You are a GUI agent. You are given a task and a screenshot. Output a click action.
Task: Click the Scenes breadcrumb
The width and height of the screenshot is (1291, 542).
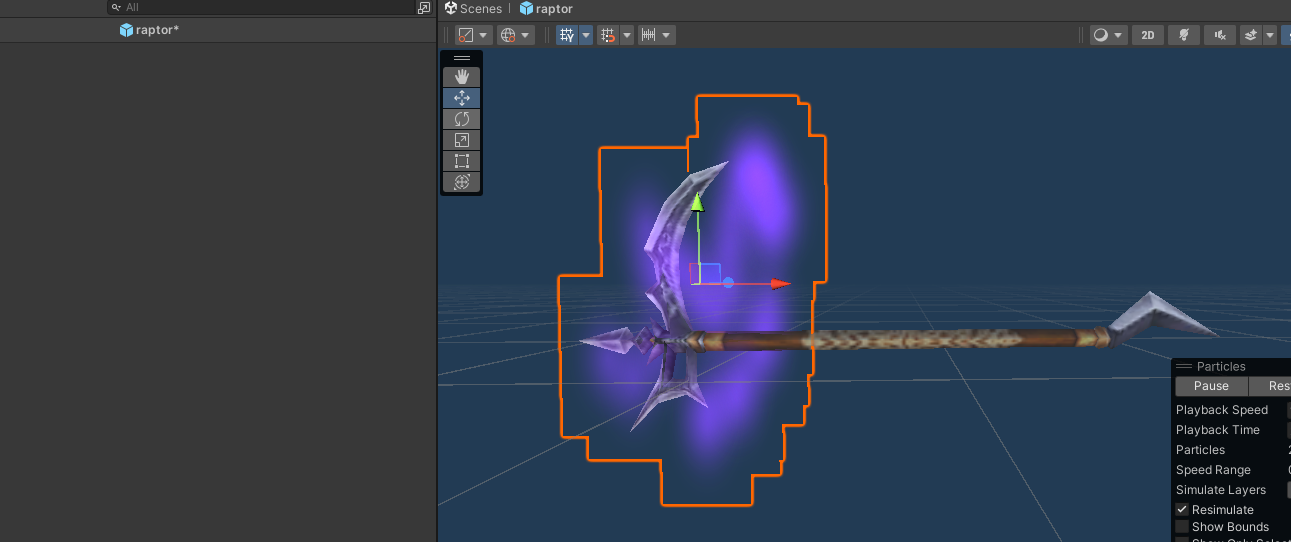click(473, 8)
